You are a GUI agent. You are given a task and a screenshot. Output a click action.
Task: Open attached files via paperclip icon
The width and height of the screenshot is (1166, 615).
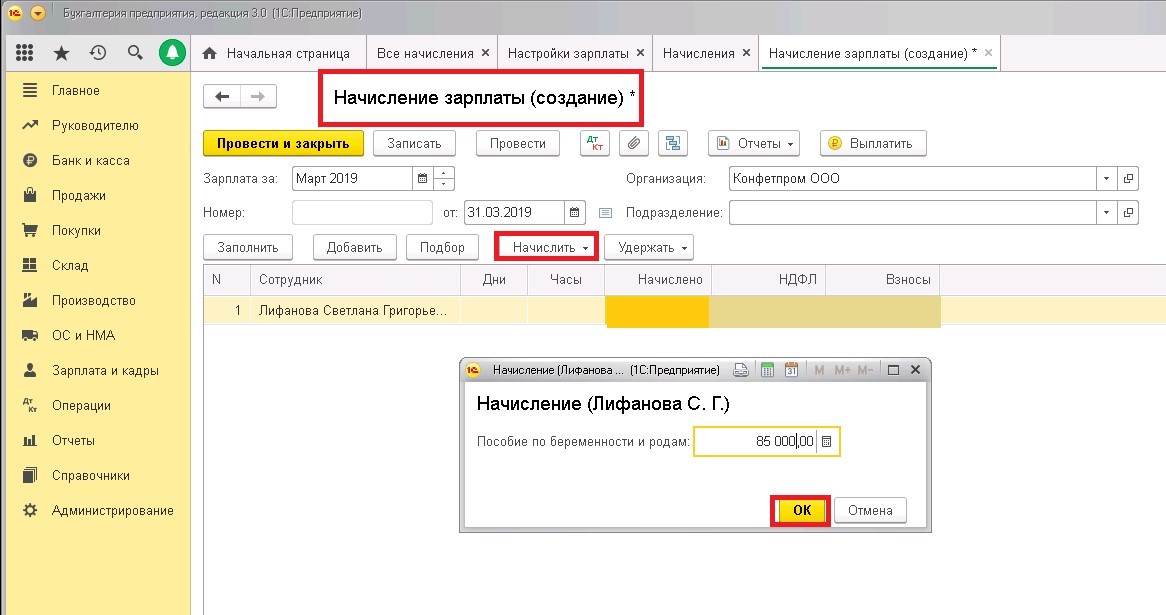(x=633, y=143)
